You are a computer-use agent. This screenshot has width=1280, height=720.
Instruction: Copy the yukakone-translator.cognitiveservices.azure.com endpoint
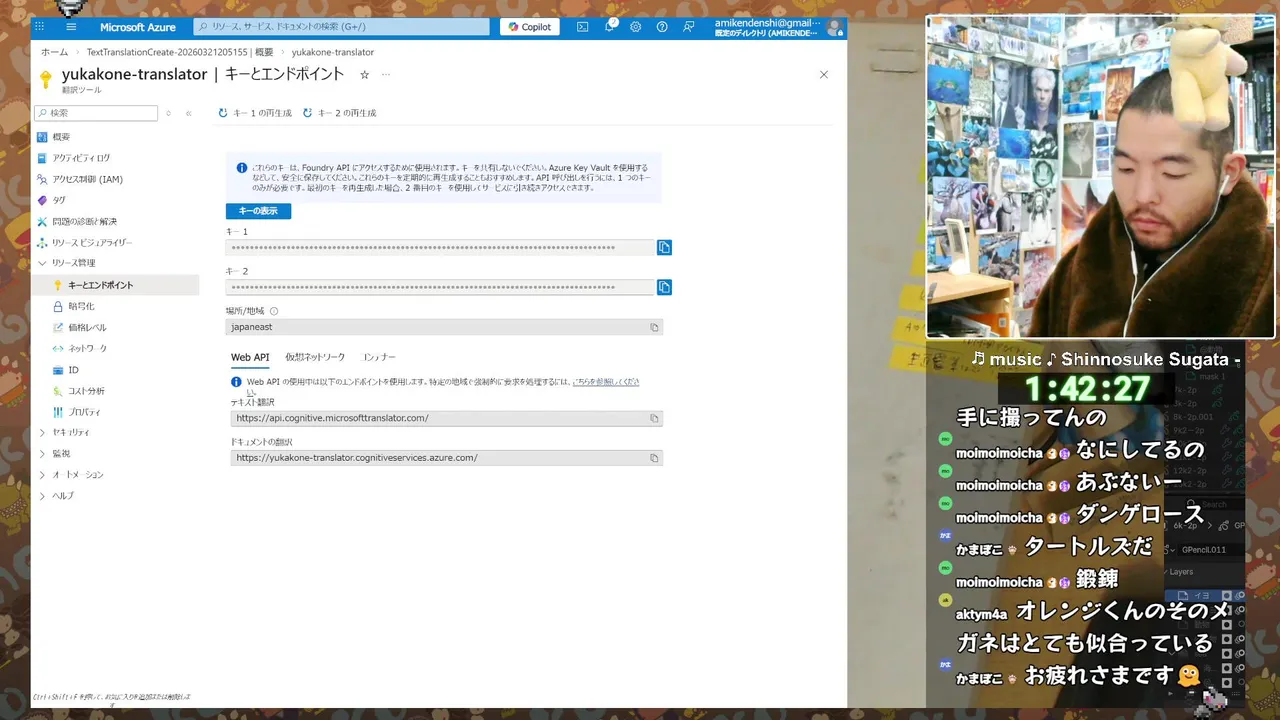tap(654, 458)
